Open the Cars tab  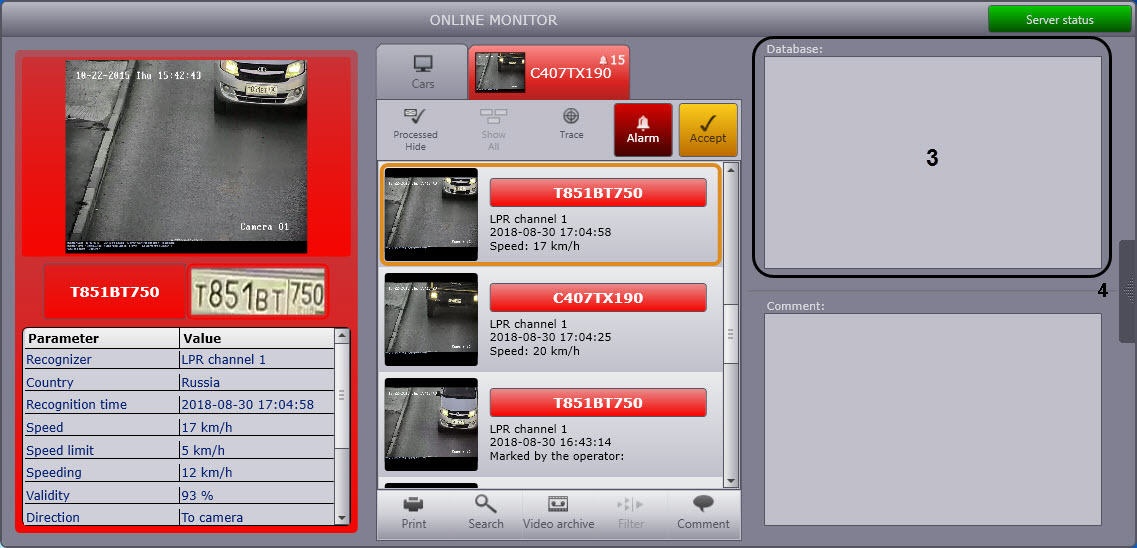point(423,72)
